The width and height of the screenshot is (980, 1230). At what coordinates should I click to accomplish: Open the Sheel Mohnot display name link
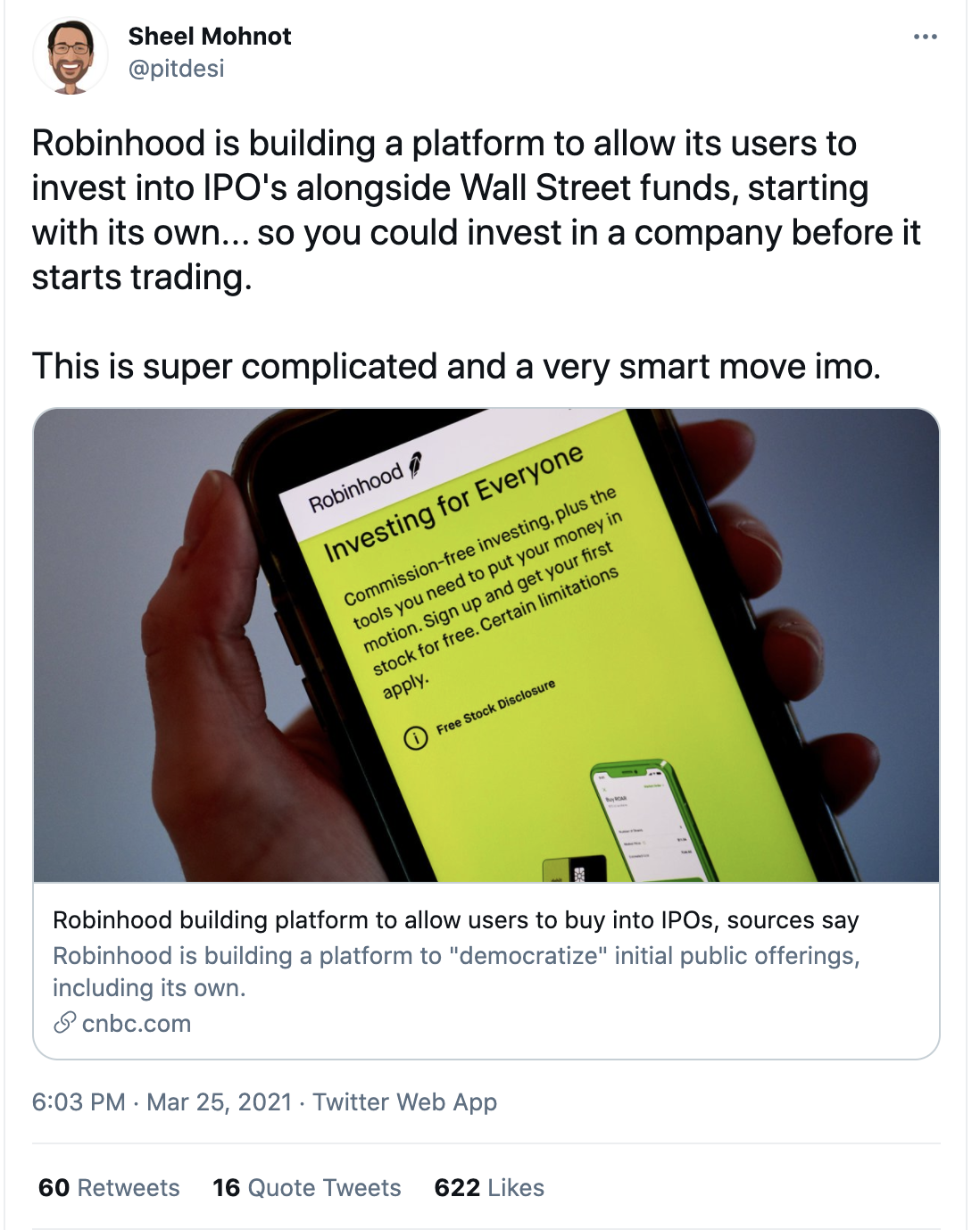click(210, 37)
